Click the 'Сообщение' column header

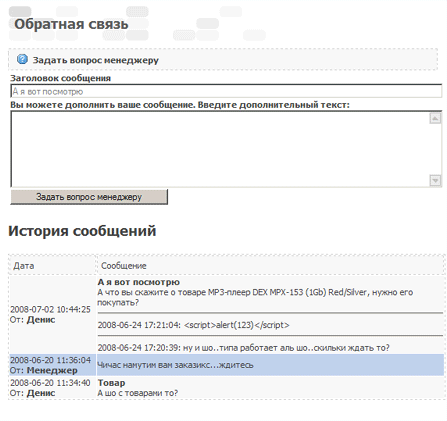point(124,266)
